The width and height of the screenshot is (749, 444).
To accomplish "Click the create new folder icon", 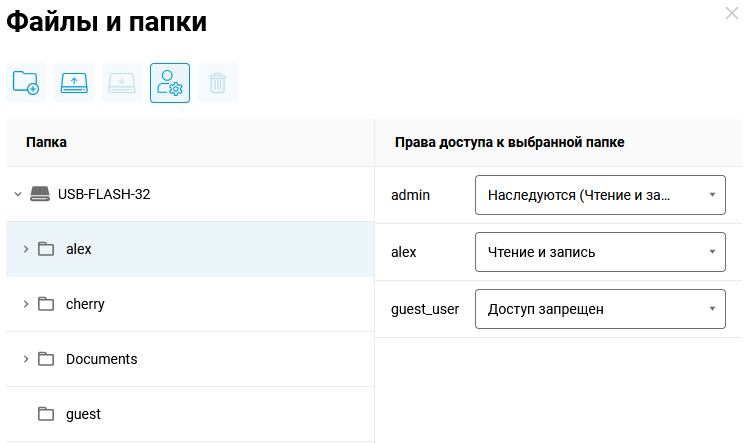I will coord(26,83).
